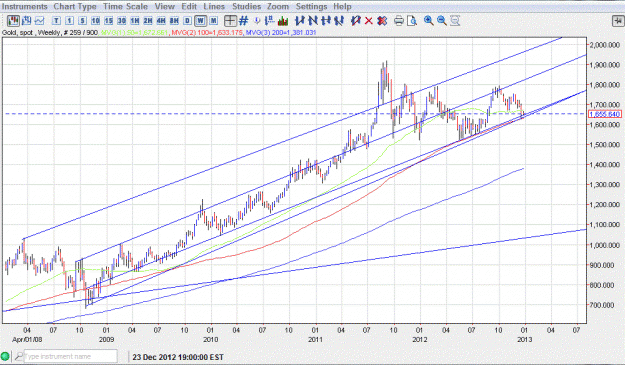
Task: Click the Apr/01/08 date label
Action: coord(27,339)
